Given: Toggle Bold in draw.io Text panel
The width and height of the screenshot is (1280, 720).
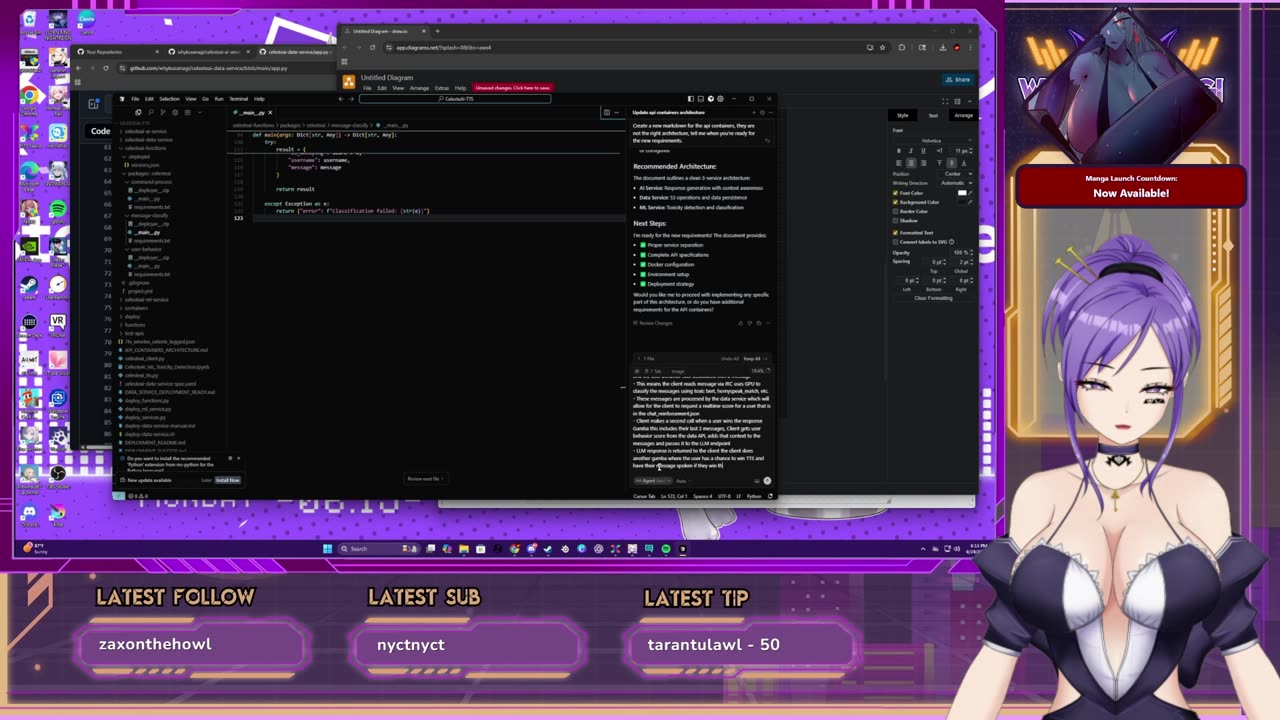Looking at the screenshot, I should (x=899, y=151).
